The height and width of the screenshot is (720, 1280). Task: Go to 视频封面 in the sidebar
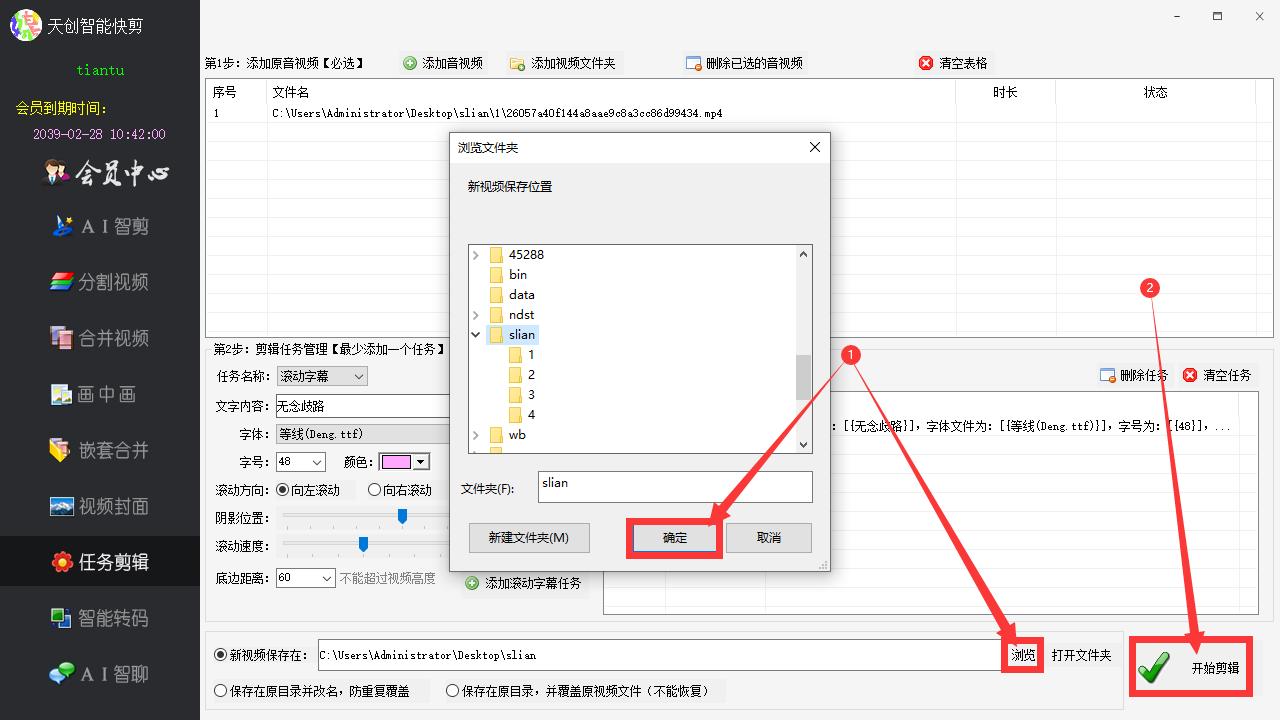coord(100,506)
